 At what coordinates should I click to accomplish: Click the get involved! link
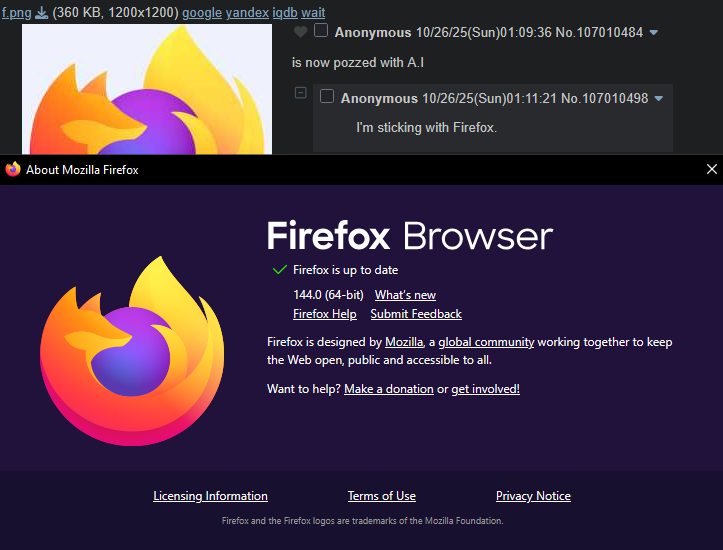click(486, 389)
